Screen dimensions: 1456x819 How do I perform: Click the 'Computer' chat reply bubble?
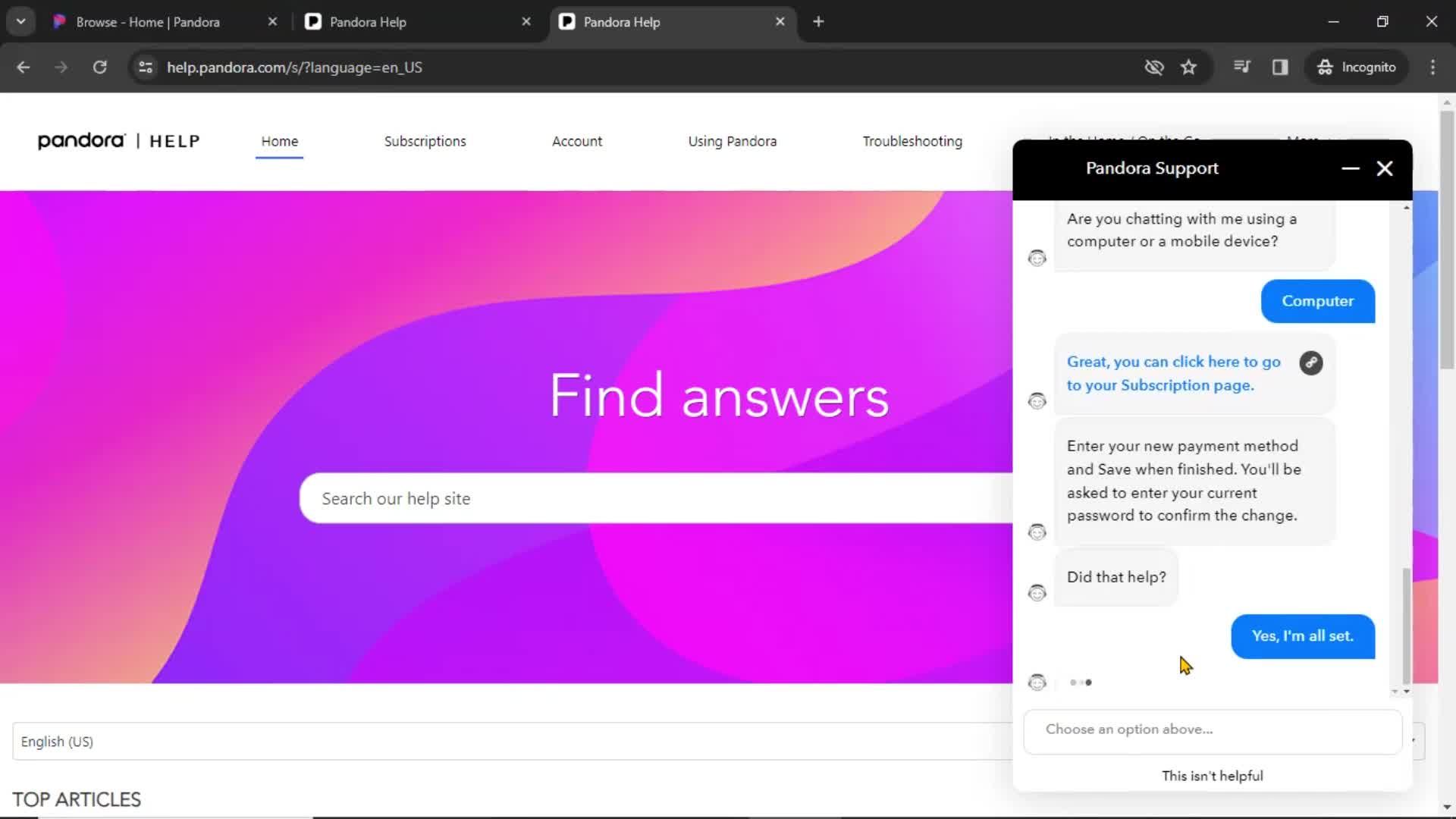point(1317,301)
